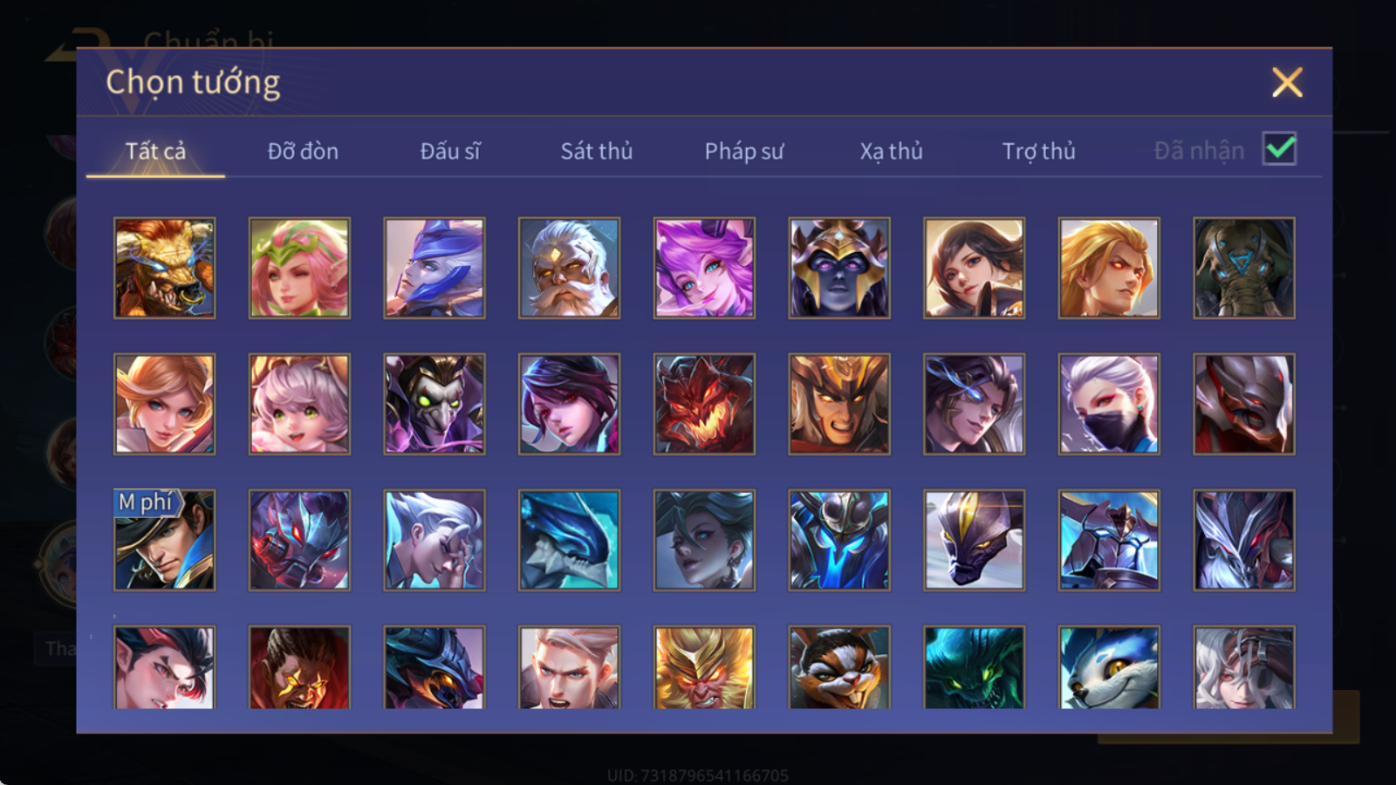Image resolution: width=1396 pixels, height=785 pixels.
Task: Select the Đấu sĩ tab
Action: (450, 151)
